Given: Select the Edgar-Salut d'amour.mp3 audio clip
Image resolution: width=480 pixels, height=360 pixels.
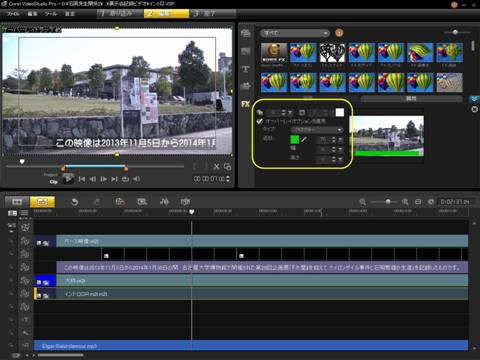Looking at the screenshot, I should (251, 346).
